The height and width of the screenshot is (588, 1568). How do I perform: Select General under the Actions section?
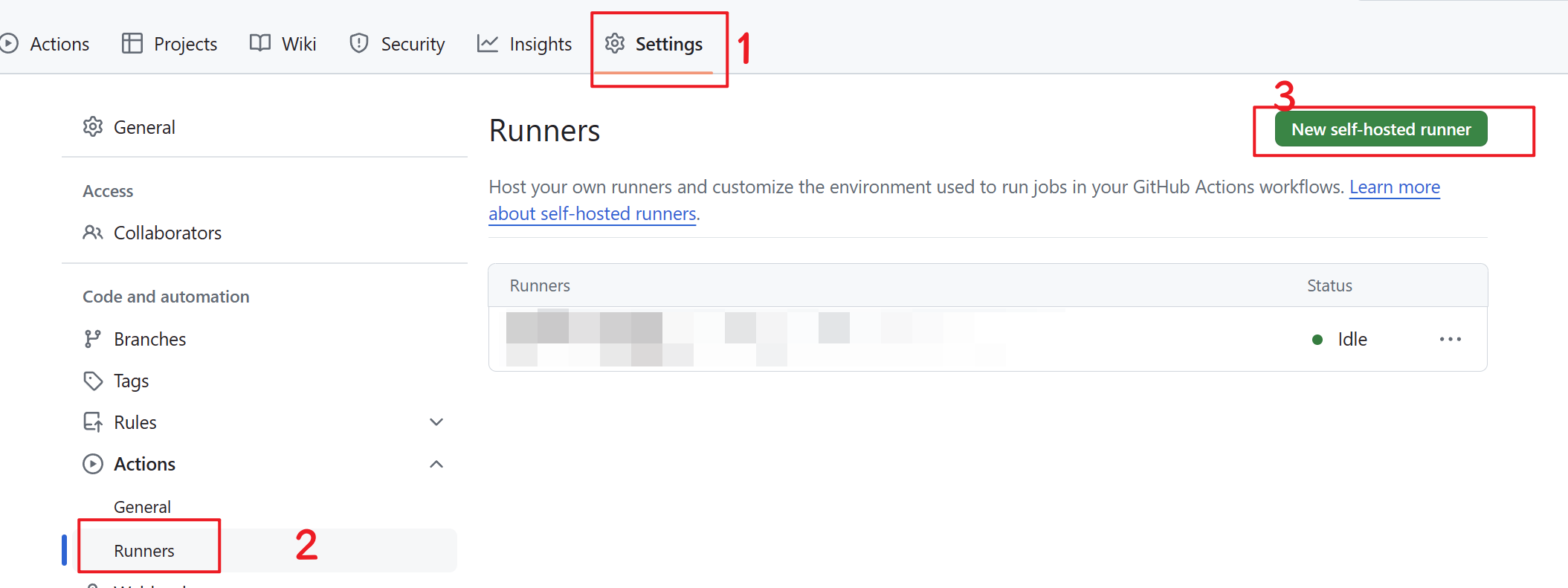[142, 507]
